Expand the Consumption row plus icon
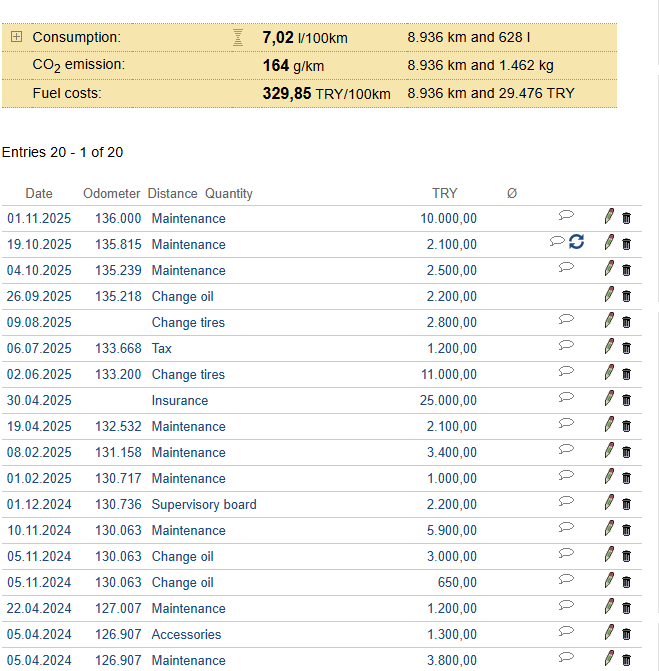The width and height of the screenshot is (659, 671). [16, 37]
